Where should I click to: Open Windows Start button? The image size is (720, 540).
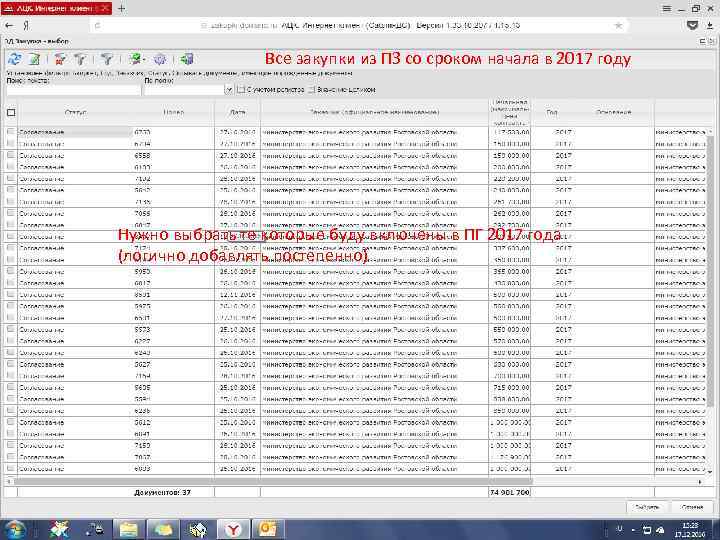pos(15,529)
